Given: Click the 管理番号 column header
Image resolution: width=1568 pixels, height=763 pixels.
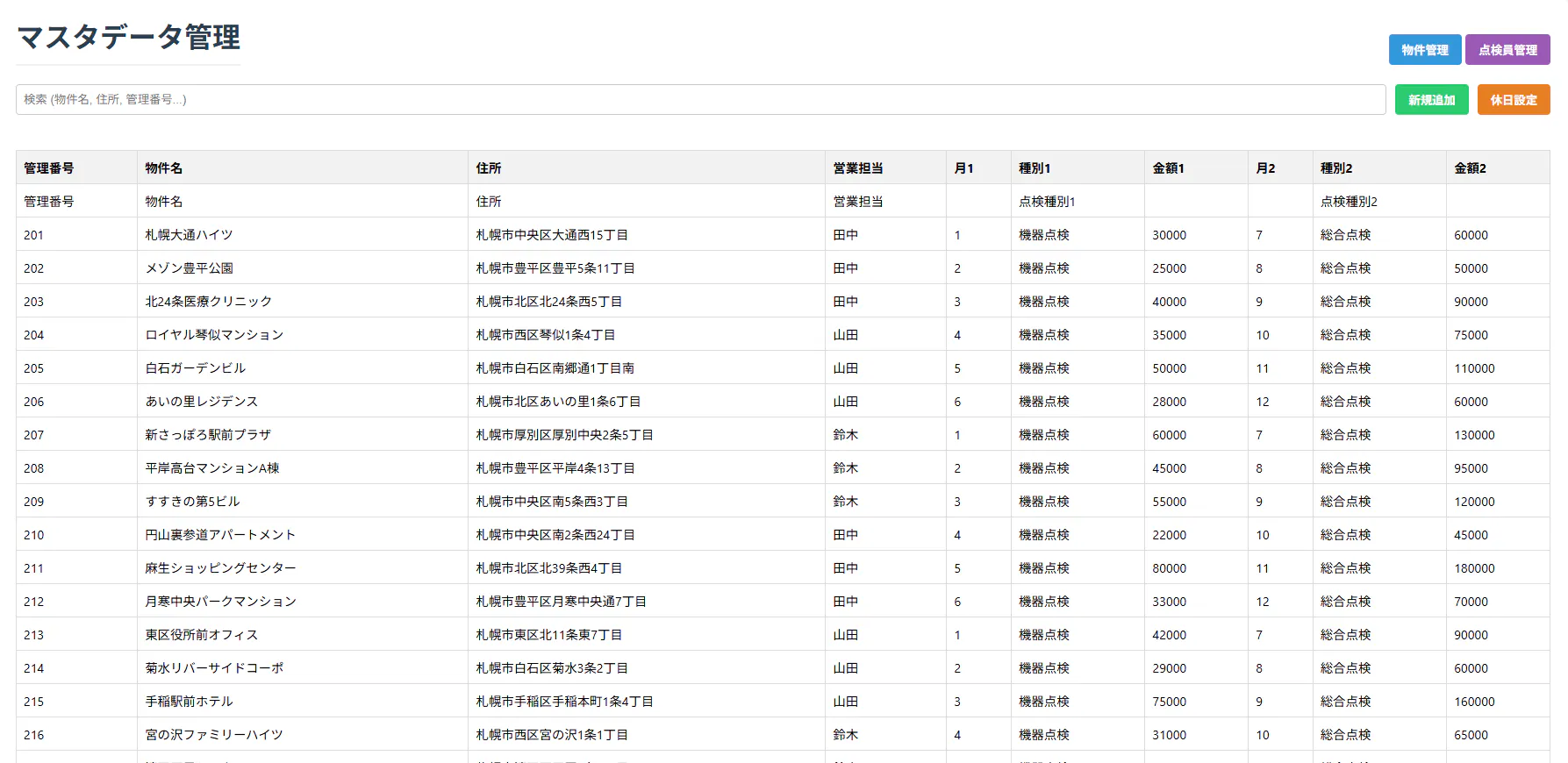Looking at the screenshot, I should pyautogui.click(x=49, y=168).
